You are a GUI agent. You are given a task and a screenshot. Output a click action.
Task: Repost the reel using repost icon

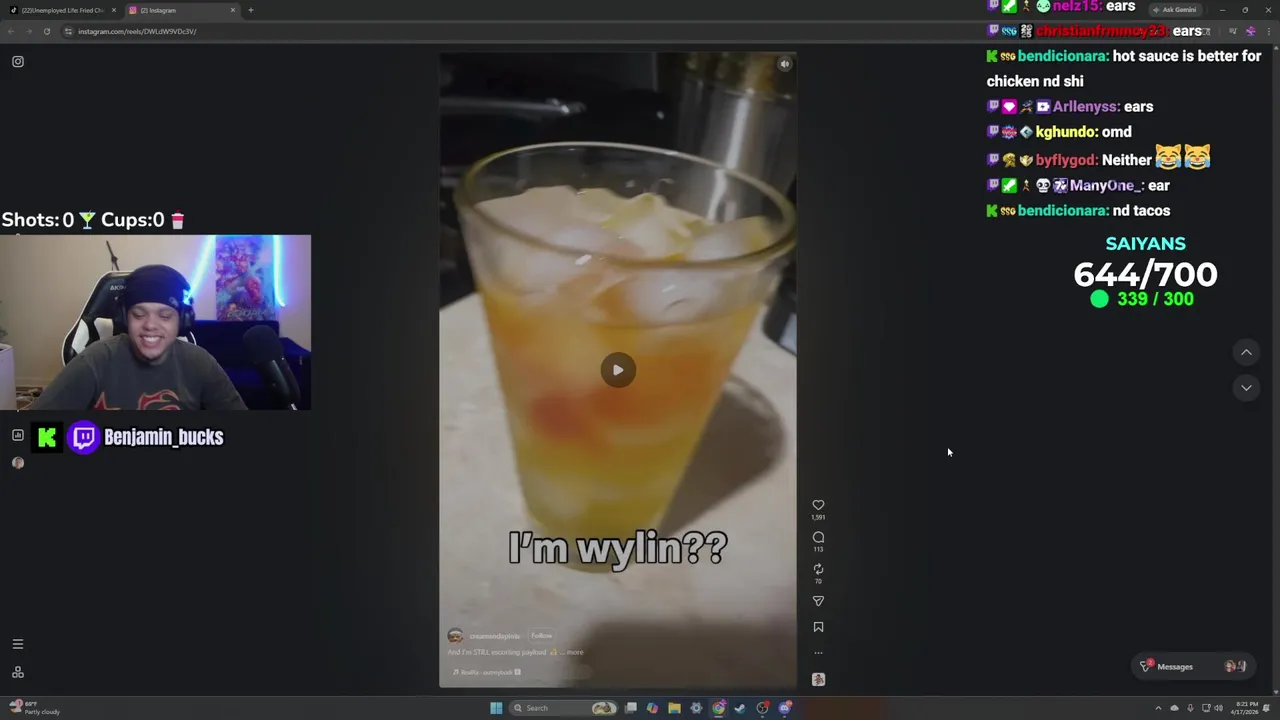coord(818,569)
